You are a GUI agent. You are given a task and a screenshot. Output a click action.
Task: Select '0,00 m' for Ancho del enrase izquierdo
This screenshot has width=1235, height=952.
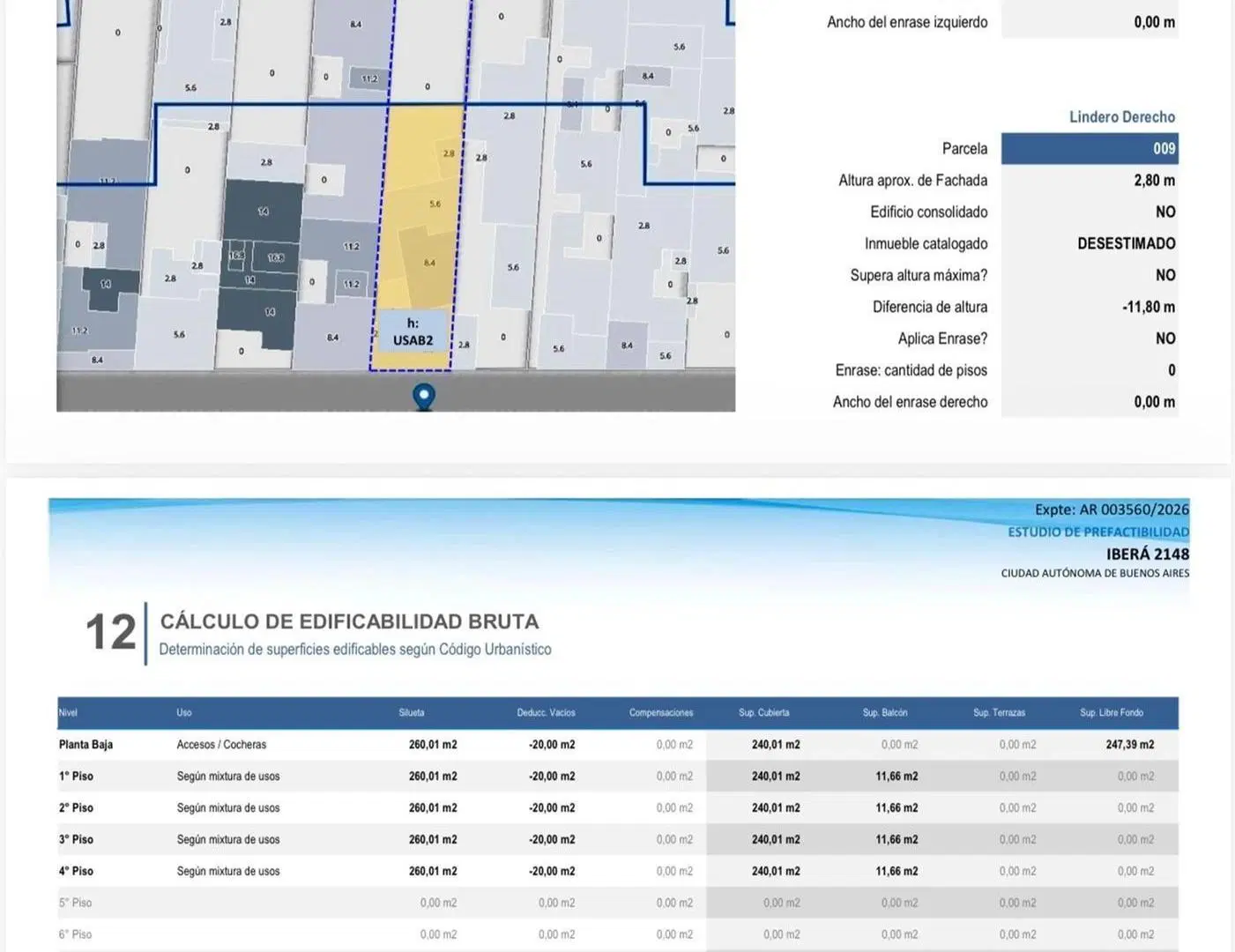click(x=1154, y=23)
